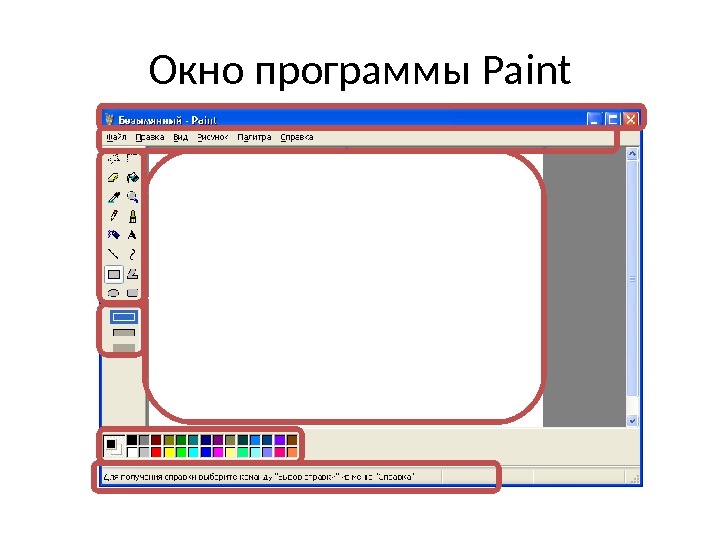This screenshot has height=540, width=720.
Task: Select the Ellipse tool
Action: tap(113, 292)
